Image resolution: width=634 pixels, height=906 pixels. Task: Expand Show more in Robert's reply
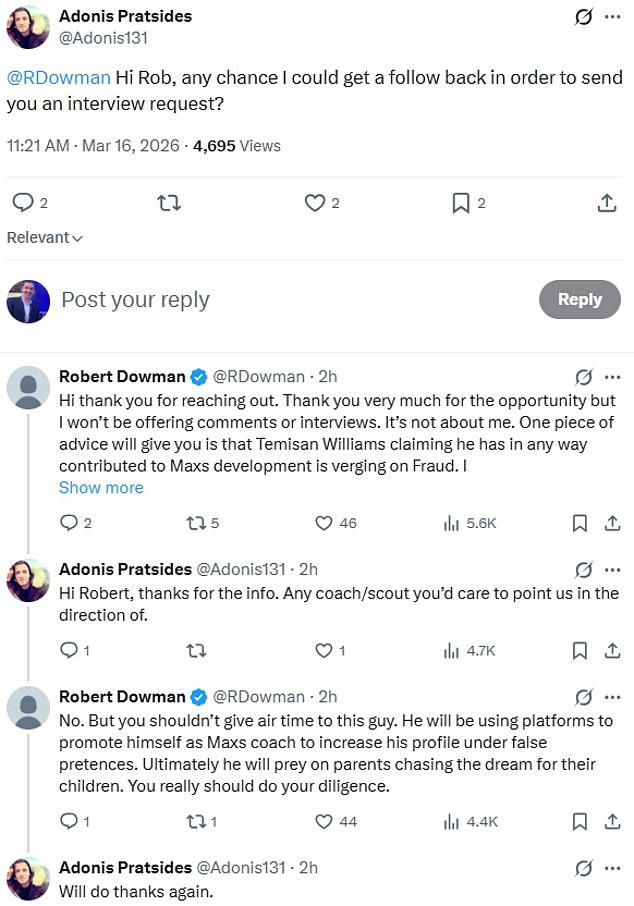click(x=101, y=487)
